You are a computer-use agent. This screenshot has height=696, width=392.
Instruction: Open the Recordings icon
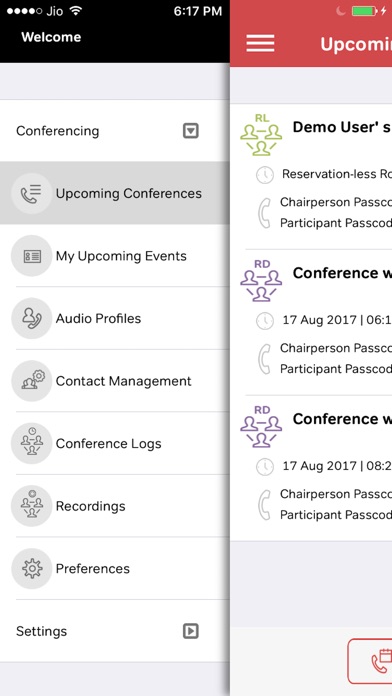[32, 506]
